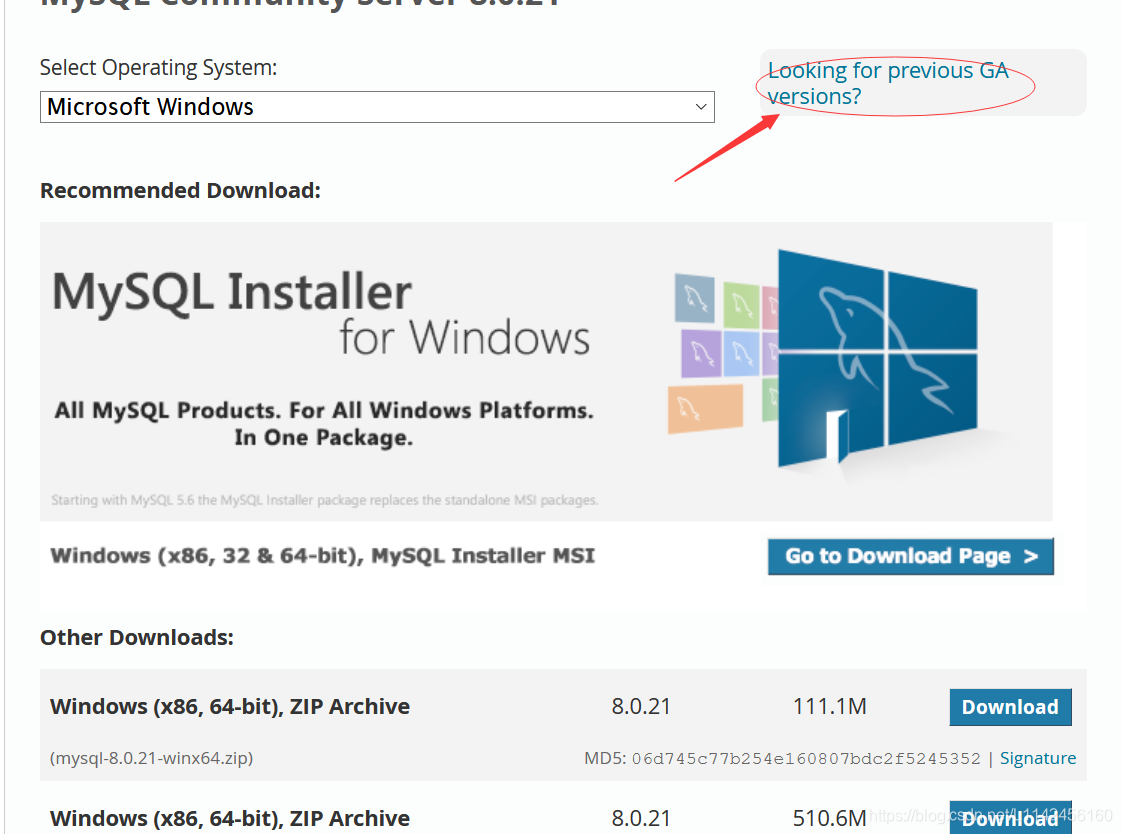Open Signature link for mysql-8.0.21-winx64.zip

point(1038,758)
